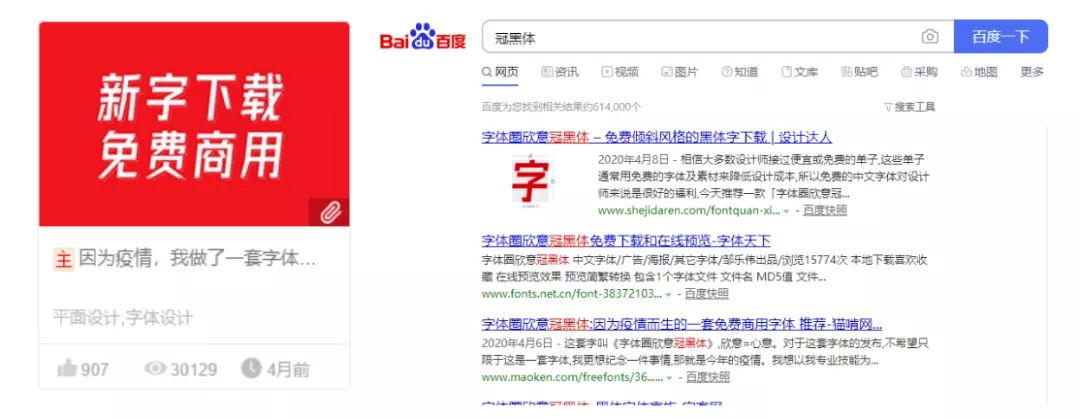Open the 地图 tab
Screen dimensions: 1080x418
pos(979,72)
